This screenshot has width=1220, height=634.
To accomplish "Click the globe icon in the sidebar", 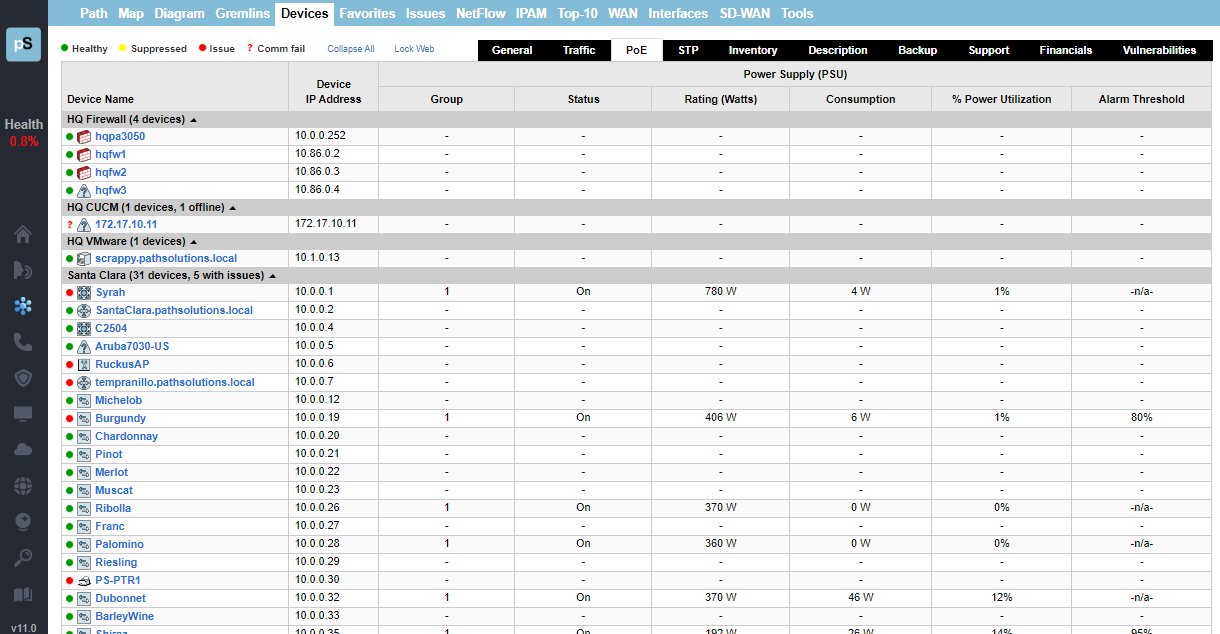I will (23, 486).
